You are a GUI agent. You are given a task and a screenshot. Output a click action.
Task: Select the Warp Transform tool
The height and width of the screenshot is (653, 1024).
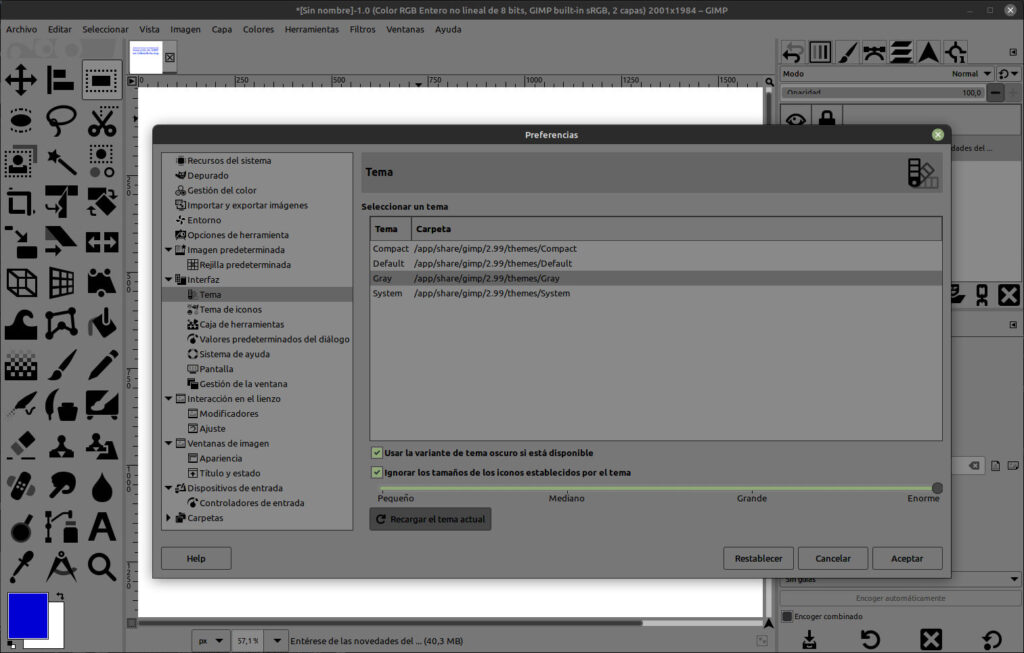point(21,323)
